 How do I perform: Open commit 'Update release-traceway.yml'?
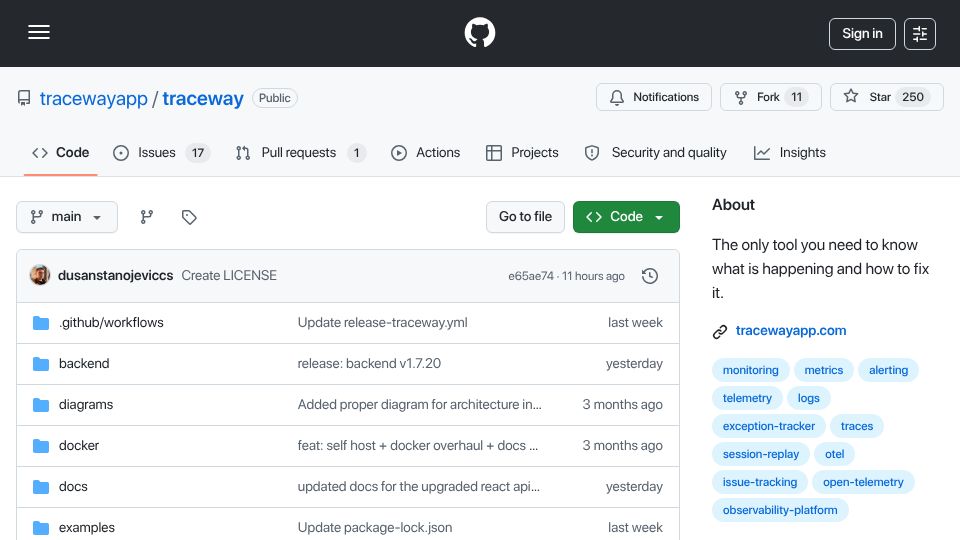coord(383,323)
